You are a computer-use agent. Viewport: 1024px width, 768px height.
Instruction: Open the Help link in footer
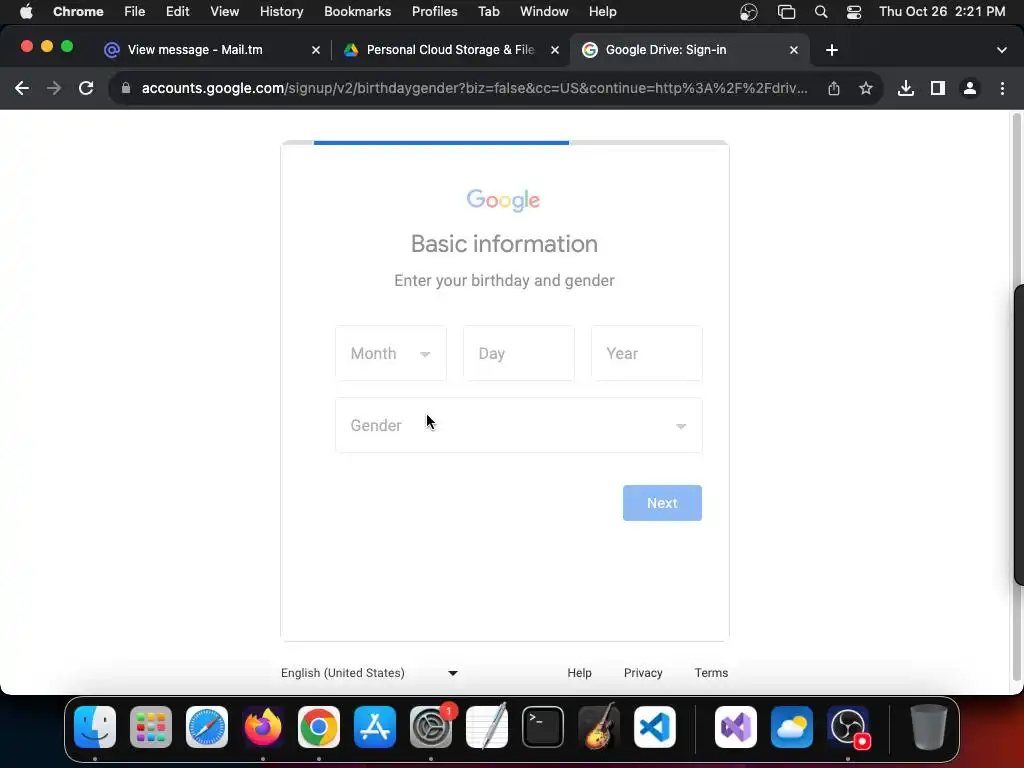(x=579, y=673)
